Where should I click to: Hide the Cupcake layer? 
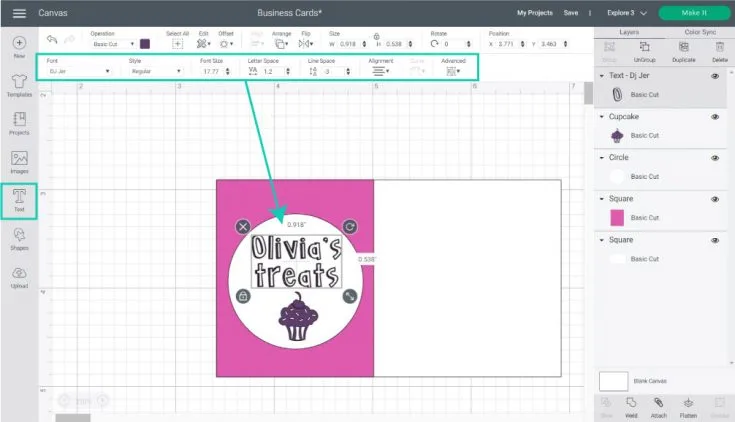(715, 117)
